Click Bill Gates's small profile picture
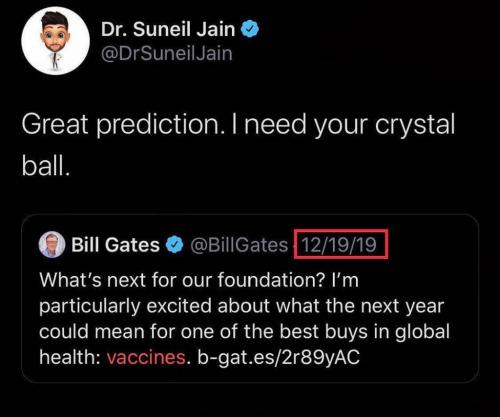The width and height of the screenshot is (500, 417). click(x=52, y=245)
